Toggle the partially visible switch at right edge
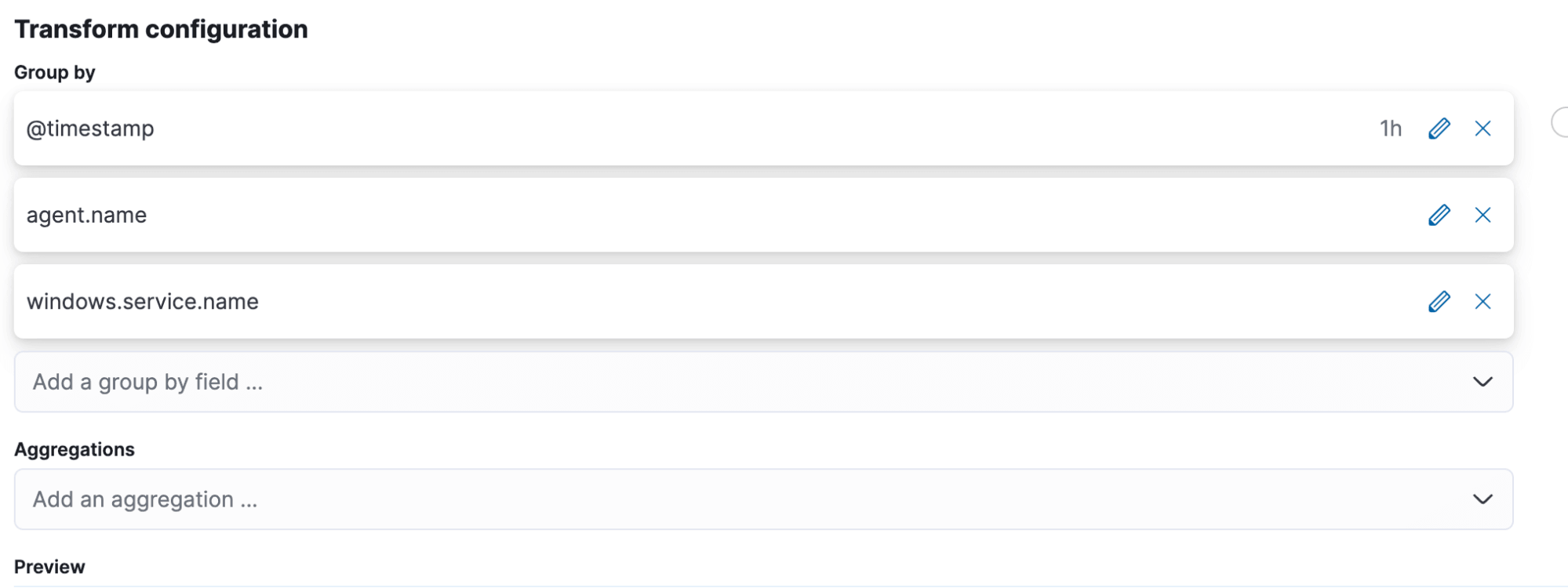 [1560, 123]
